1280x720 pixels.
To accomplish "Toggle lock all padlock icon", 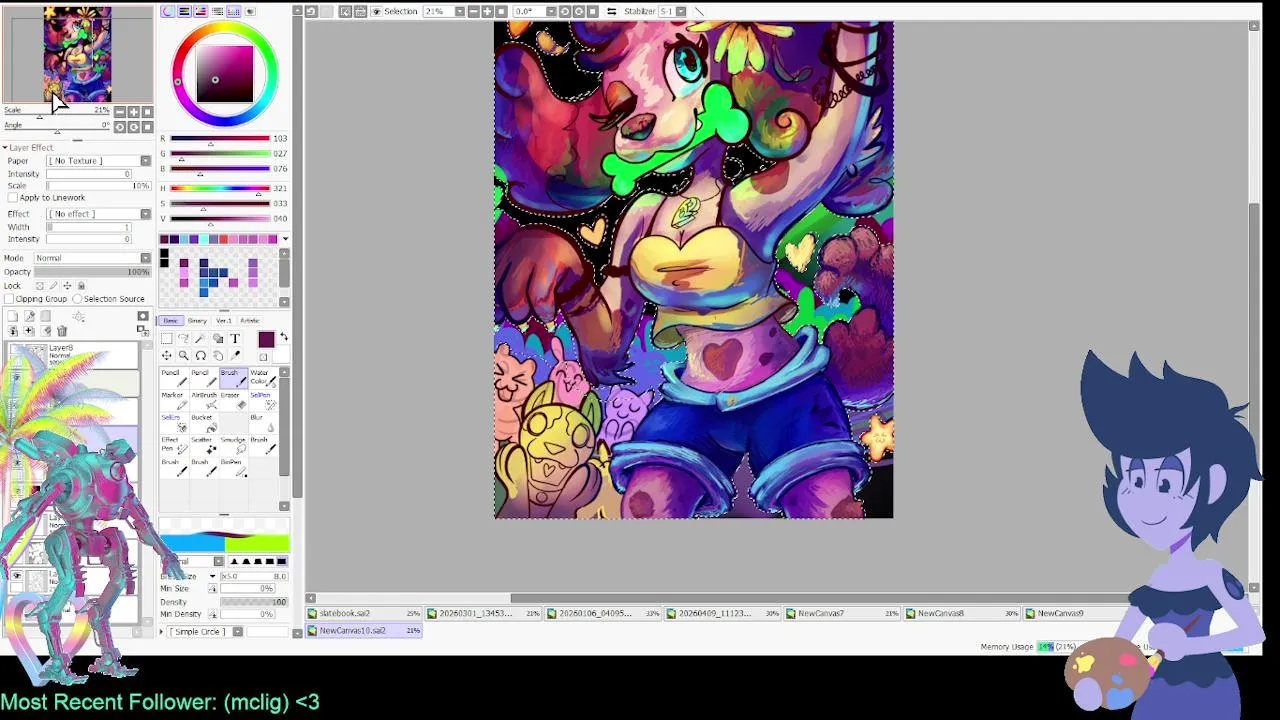I will point(81,286).
